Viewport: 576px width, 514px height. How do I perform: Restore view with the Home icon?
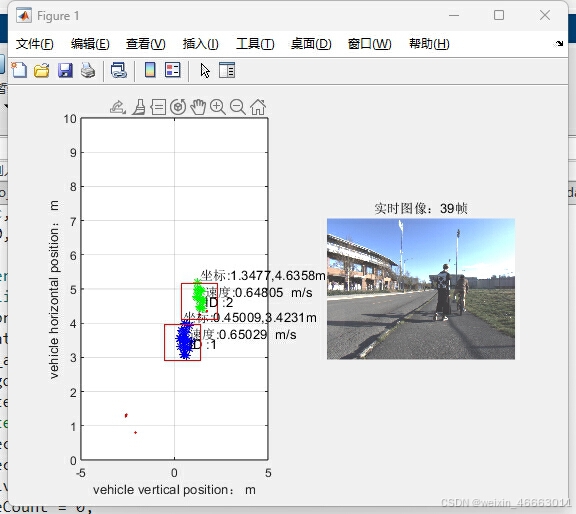pyautogui.click(x=258, y=107)
